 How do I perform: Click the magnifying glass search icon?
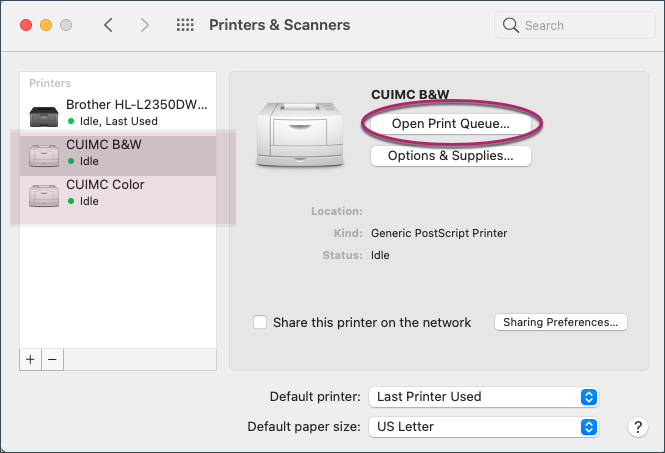[511, 25]
